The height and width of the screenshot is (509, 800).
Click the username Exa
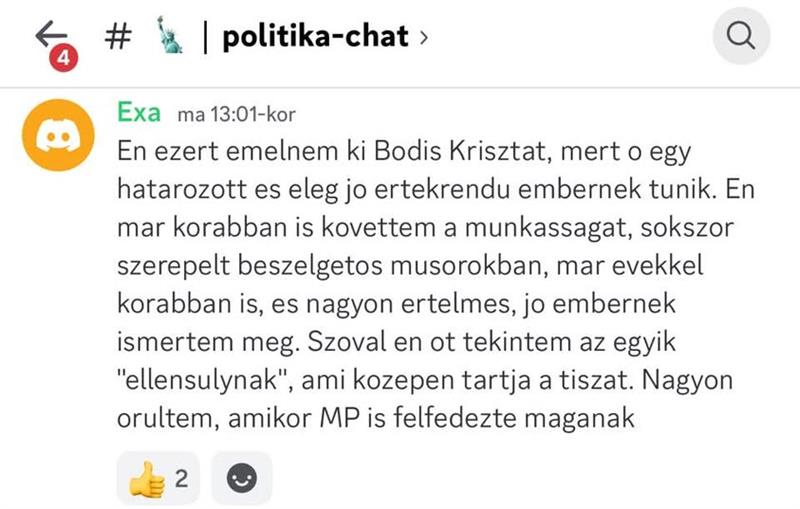coord(139,111)
